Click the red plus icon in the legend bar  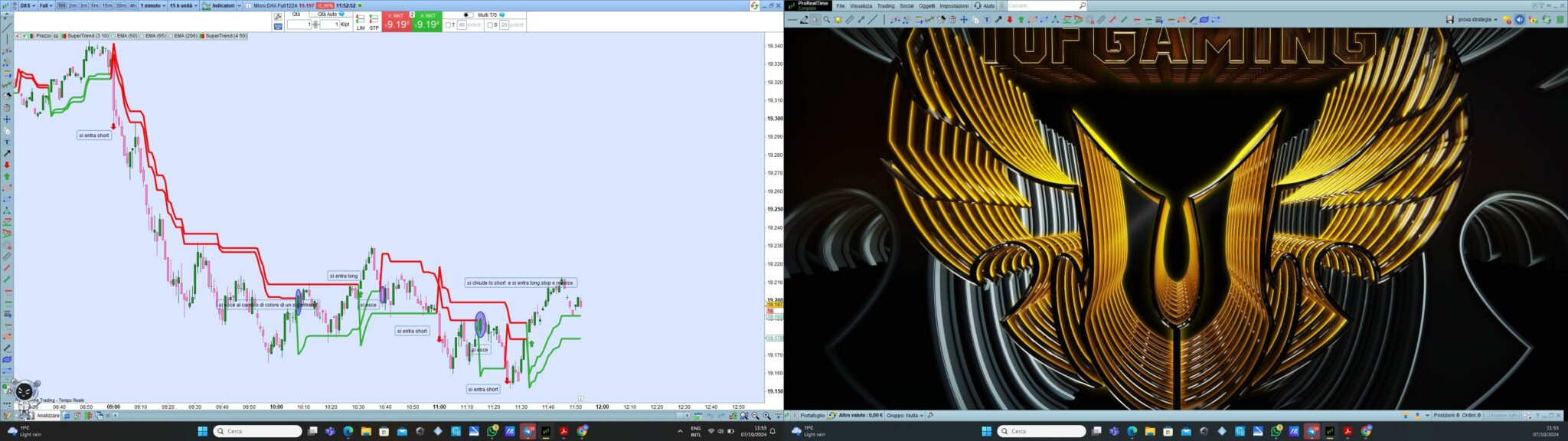[17, 36]
